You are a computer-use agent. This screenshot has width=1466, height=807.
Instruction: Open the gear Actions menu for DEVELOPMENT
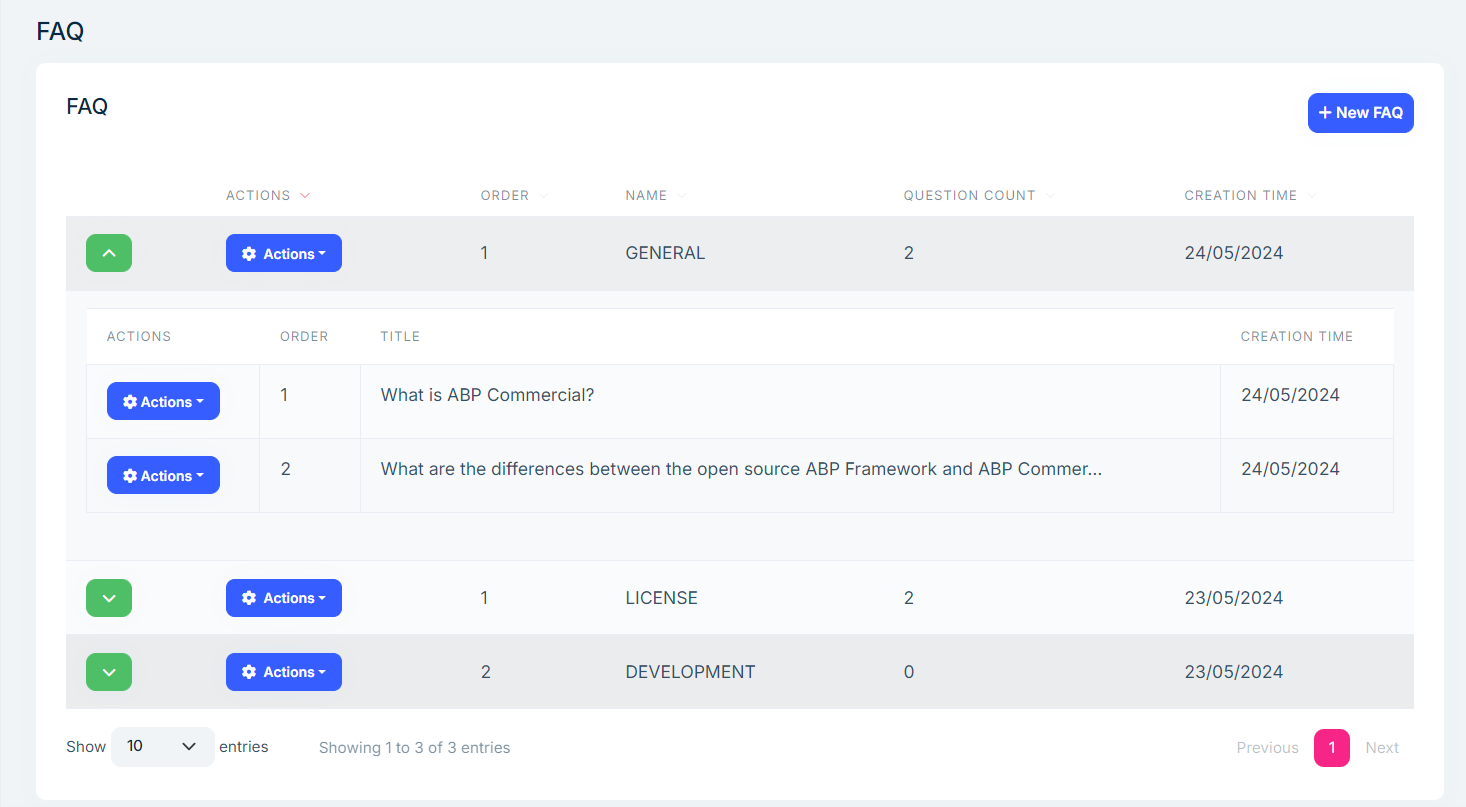pyautogui.click(x=284, y=671)
